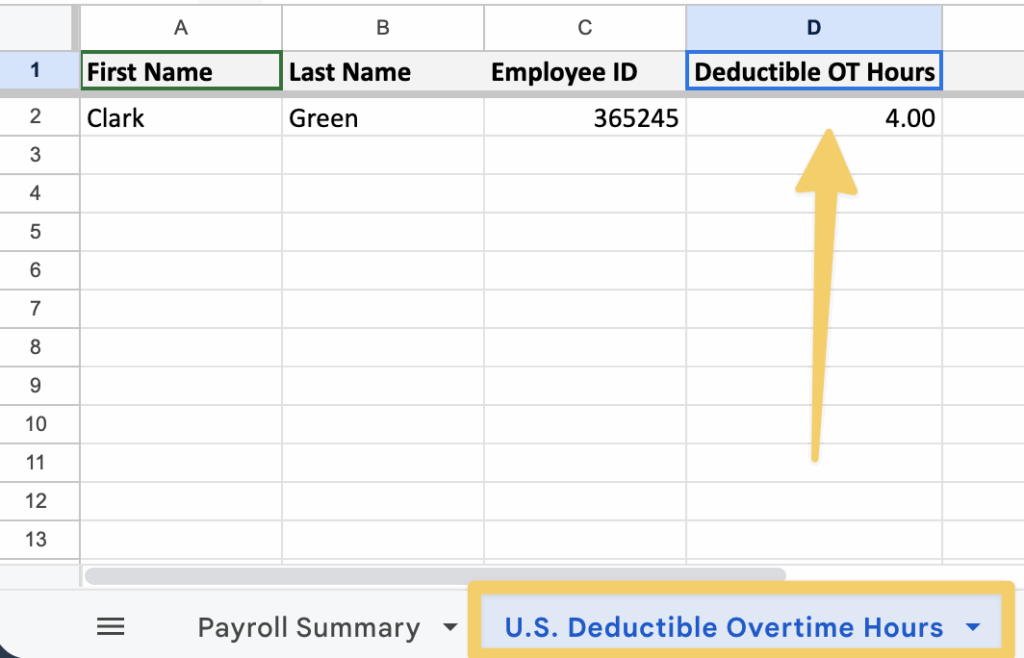Click the First Name header cell
Viewport: 1024px width, 658px height.
tap(181, 72)
